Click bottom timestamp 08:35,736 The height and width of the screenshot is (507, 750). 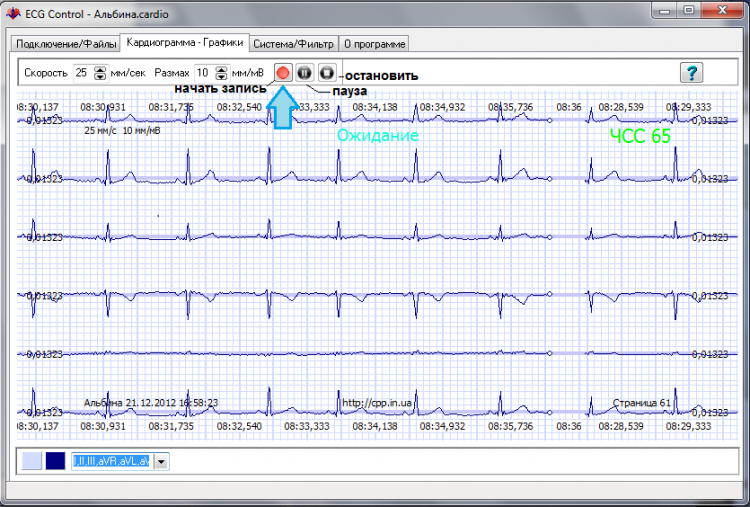coord(510,426)
